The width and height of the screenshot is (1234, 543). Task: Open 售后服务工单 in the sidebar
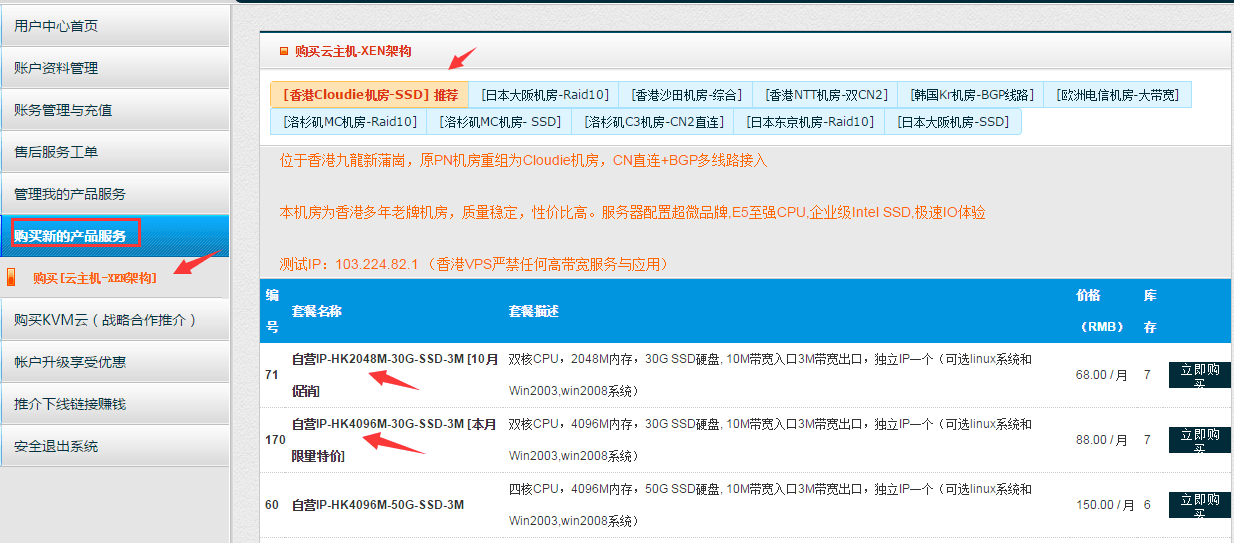click(x=56, y=152)
